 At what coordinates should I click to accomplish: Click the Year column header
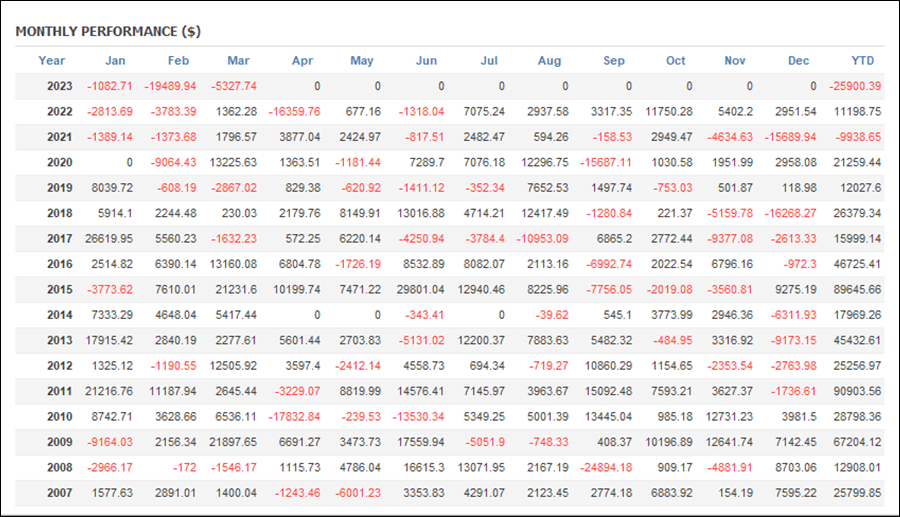click(x=52, y=61)
